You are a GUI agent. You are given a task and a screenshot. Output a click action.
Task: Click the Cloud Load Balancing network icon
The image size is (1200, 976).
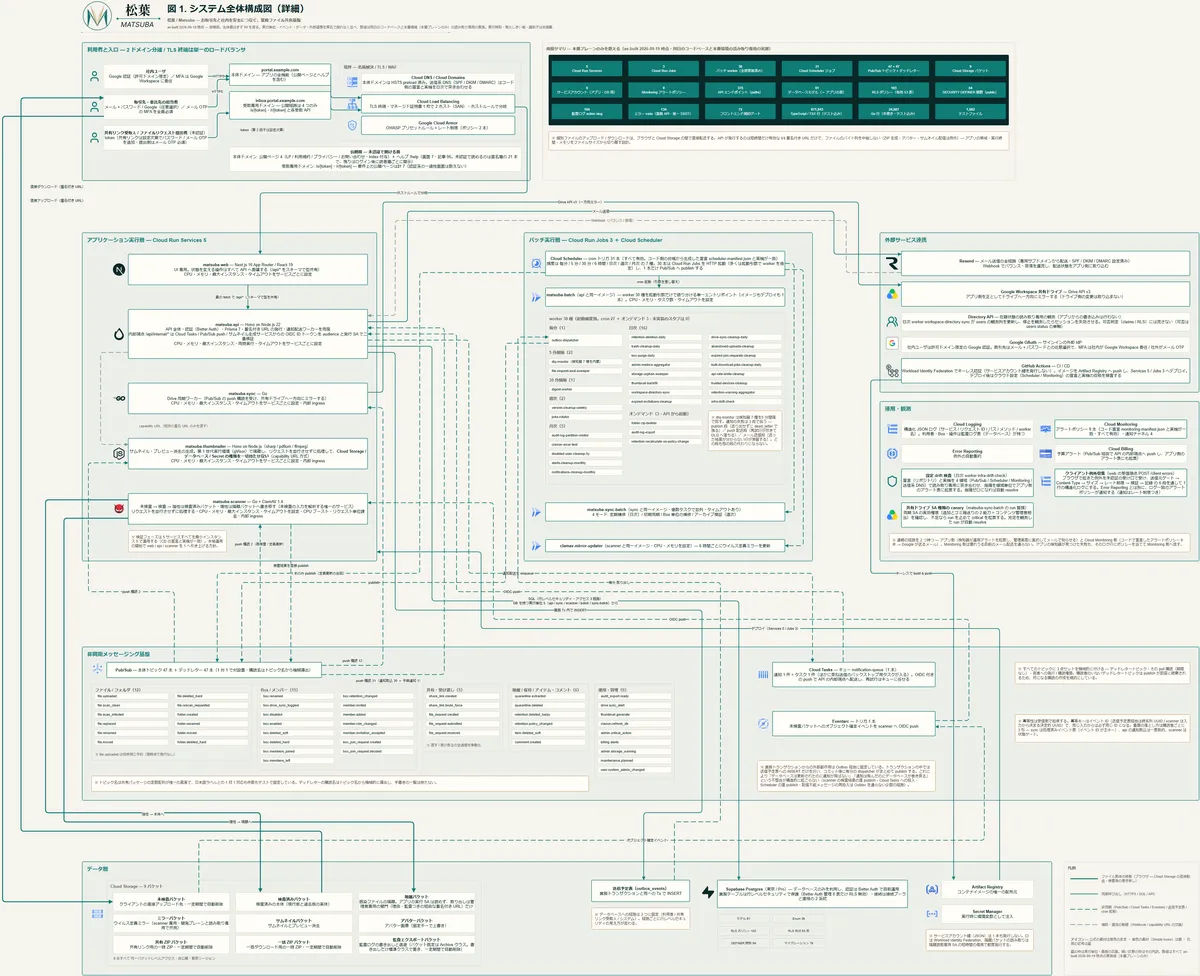(351, 104)
